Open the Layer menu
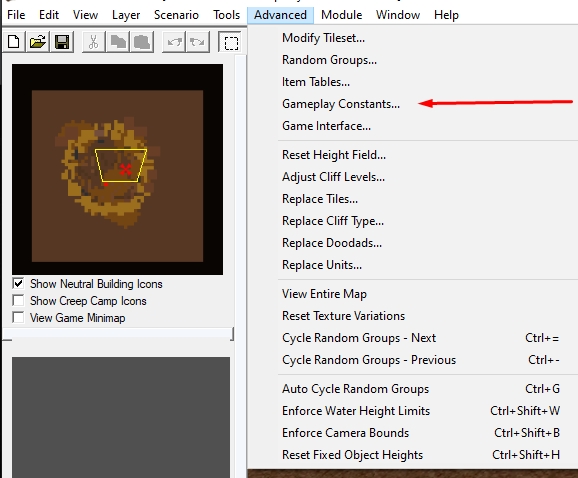The width and height of the screenshot is (578, 478). pos(126,15)
